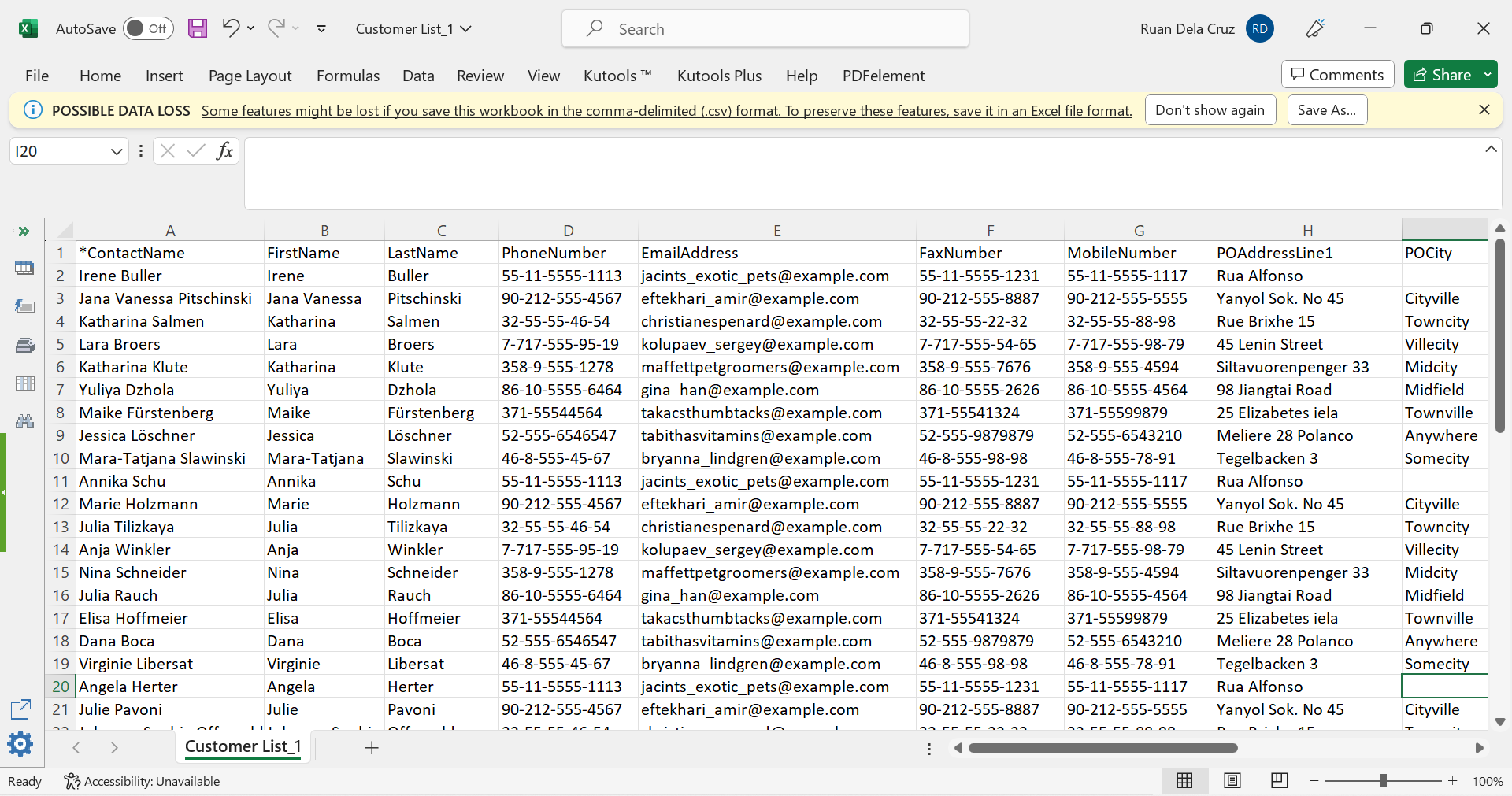Confirm entry with the checkmark icon

(195, 150)
